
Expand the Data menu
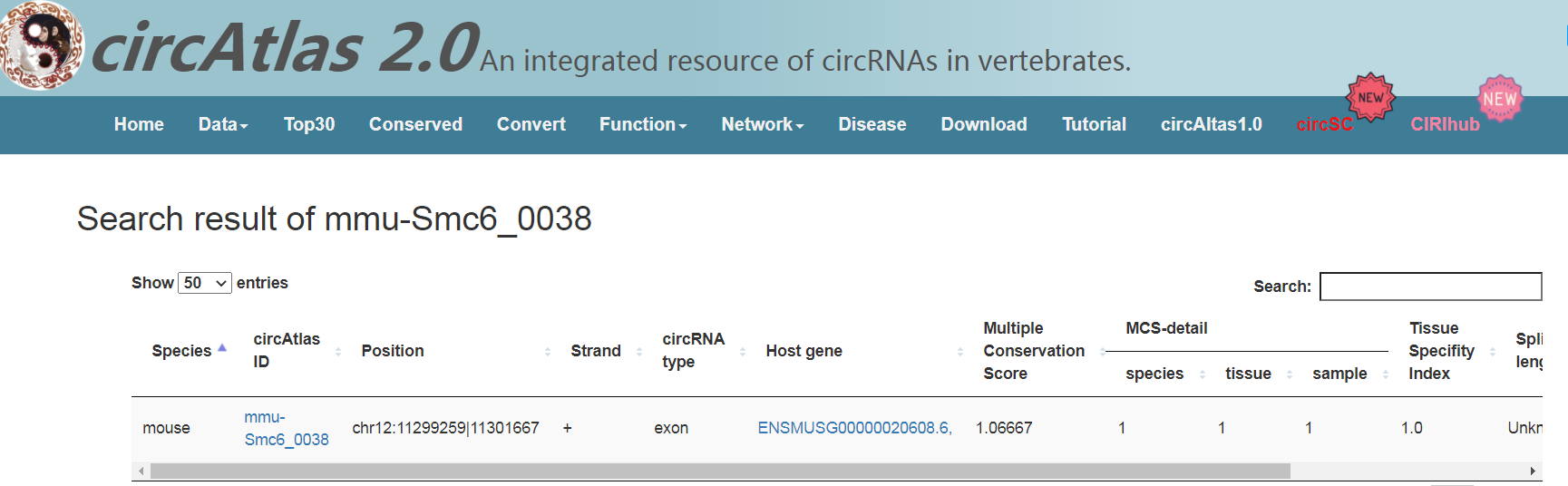pyautogui.click(x=223, y=124)
